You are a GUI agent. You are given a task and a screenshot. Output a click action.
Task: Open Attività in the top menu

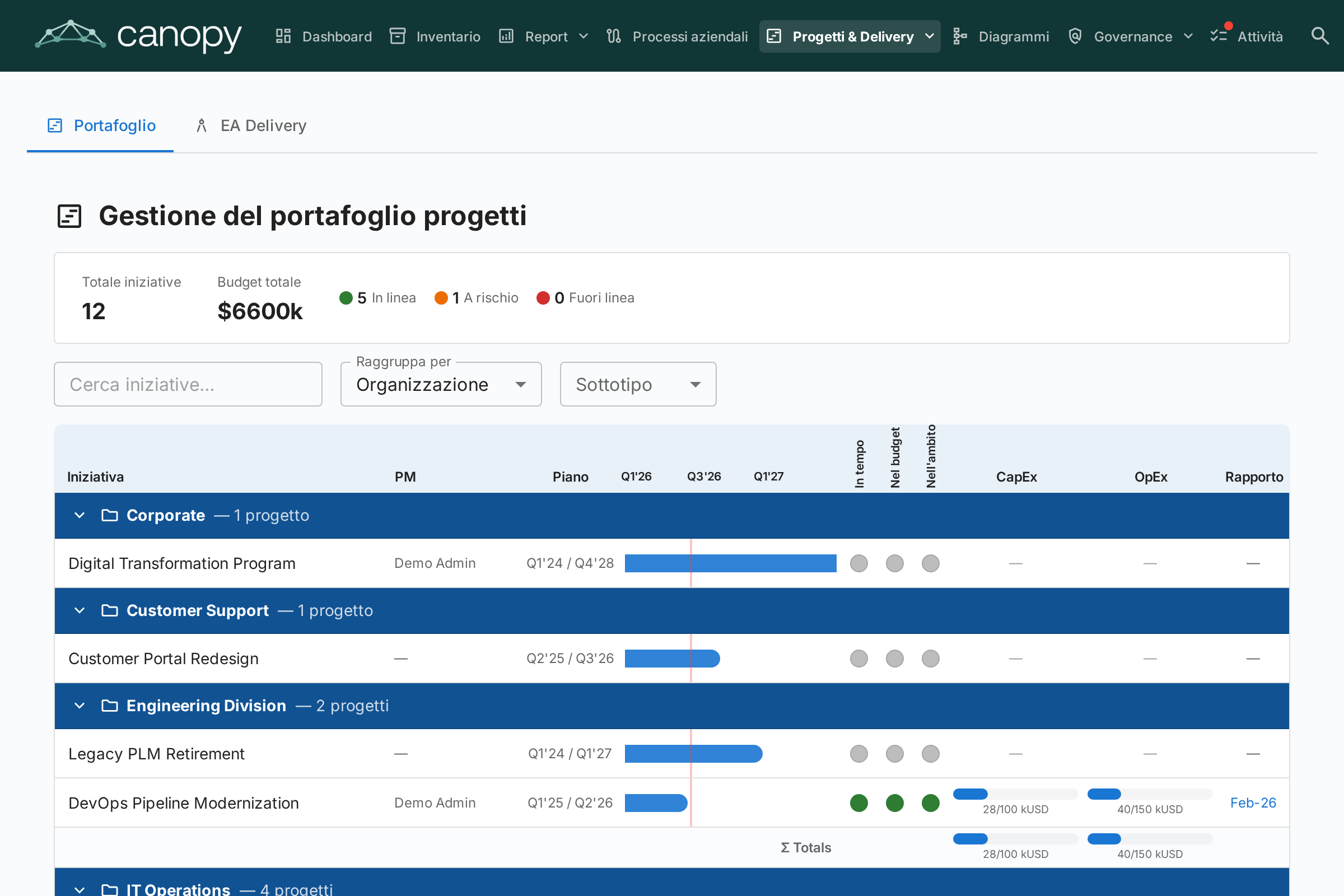(1247, 36)
